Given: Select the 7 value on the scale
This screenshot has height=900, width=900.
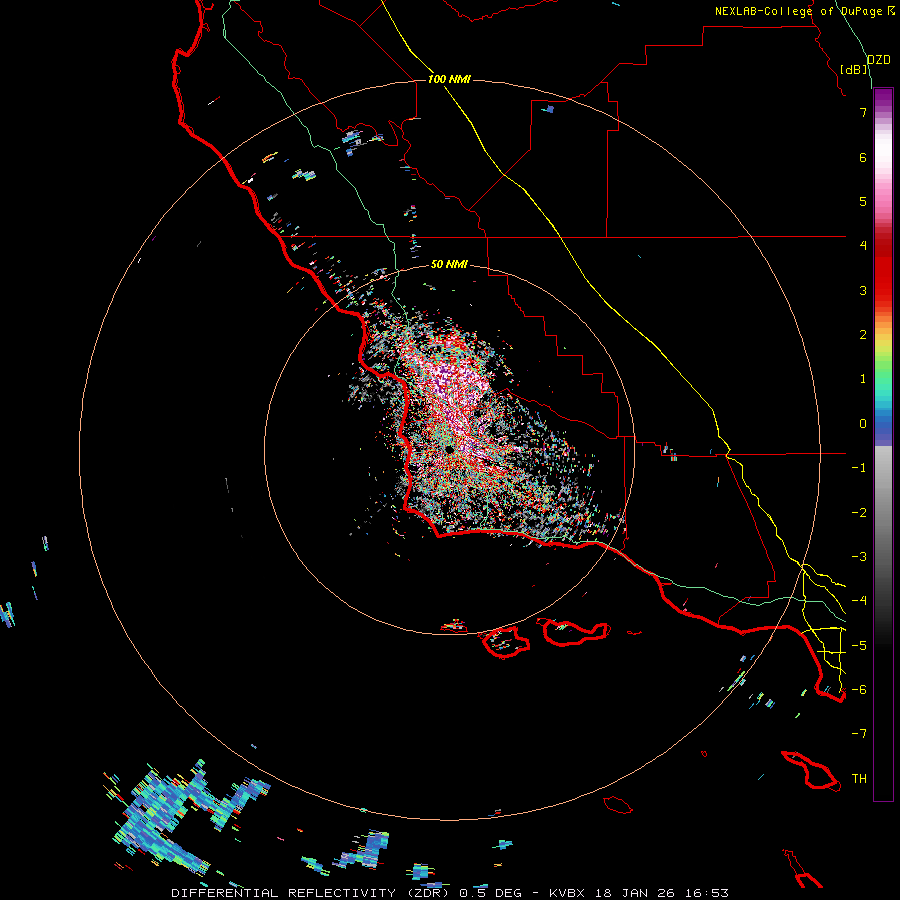Looking at the screenshot, I should point(863,112).
